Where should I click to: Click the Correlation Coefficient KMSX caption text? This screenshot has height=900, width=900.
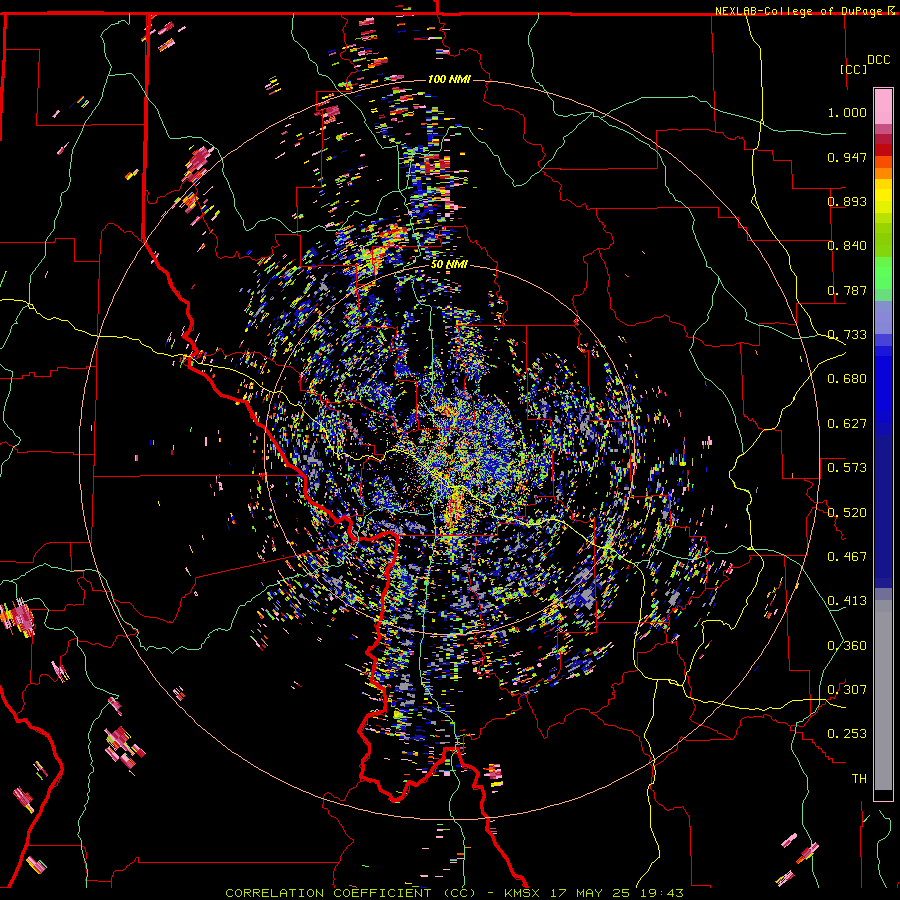pos(454,893)
